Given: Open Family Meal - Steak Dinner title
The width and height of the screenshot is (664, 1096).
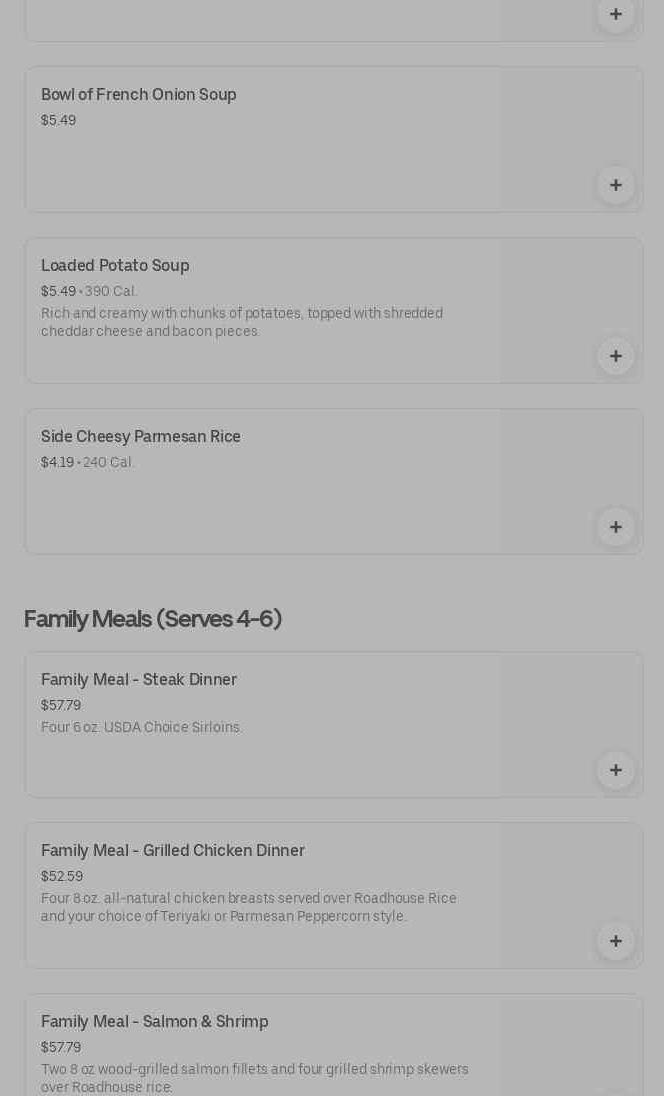Looking at the screenshot, I should click(139, 680).
